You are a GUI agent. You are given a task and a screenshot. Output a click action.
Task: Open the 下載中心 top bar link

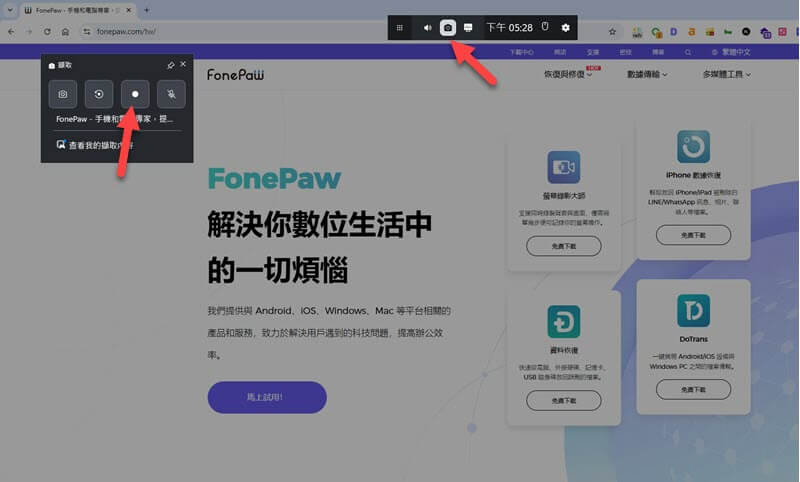[521, 52]
